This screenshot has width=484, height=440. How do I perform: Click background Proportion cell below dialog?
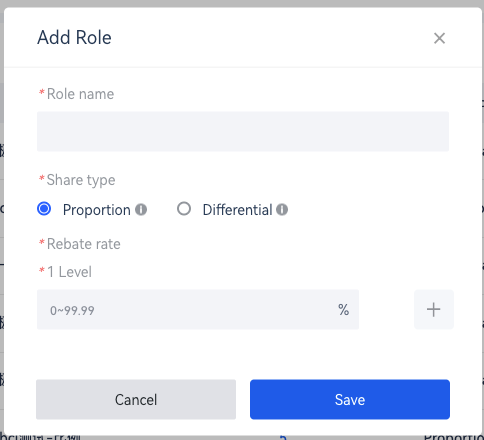[453, 436]
